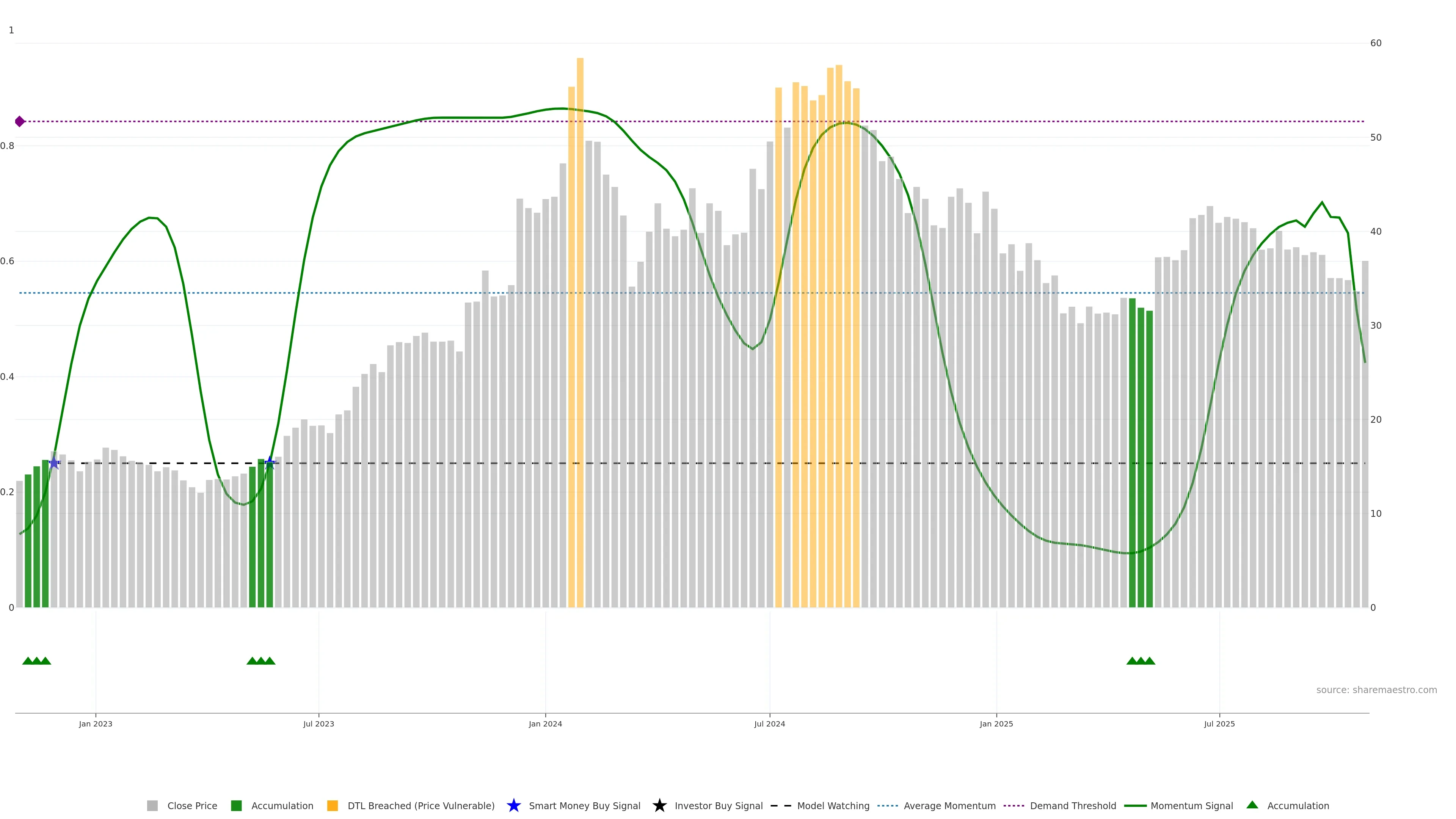Click the first blue star before Jan 2023
Viewport: 1456px width, 819px height.
(54, 463)
